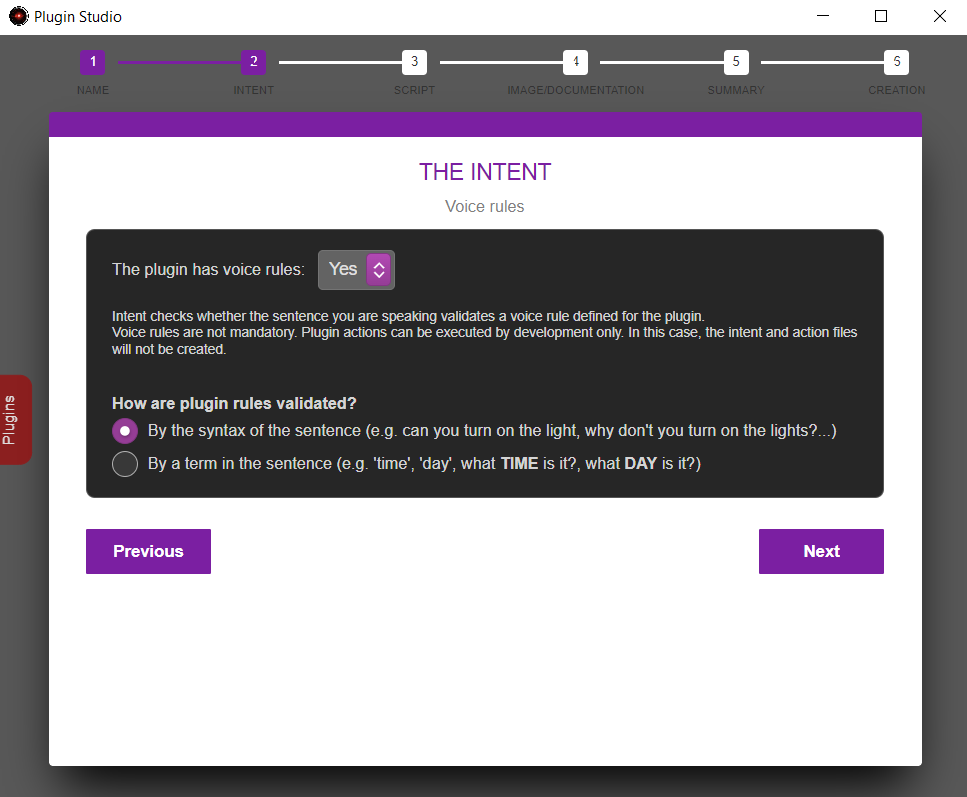Maximize the Plugin Studio window

(x=881, y=17)
